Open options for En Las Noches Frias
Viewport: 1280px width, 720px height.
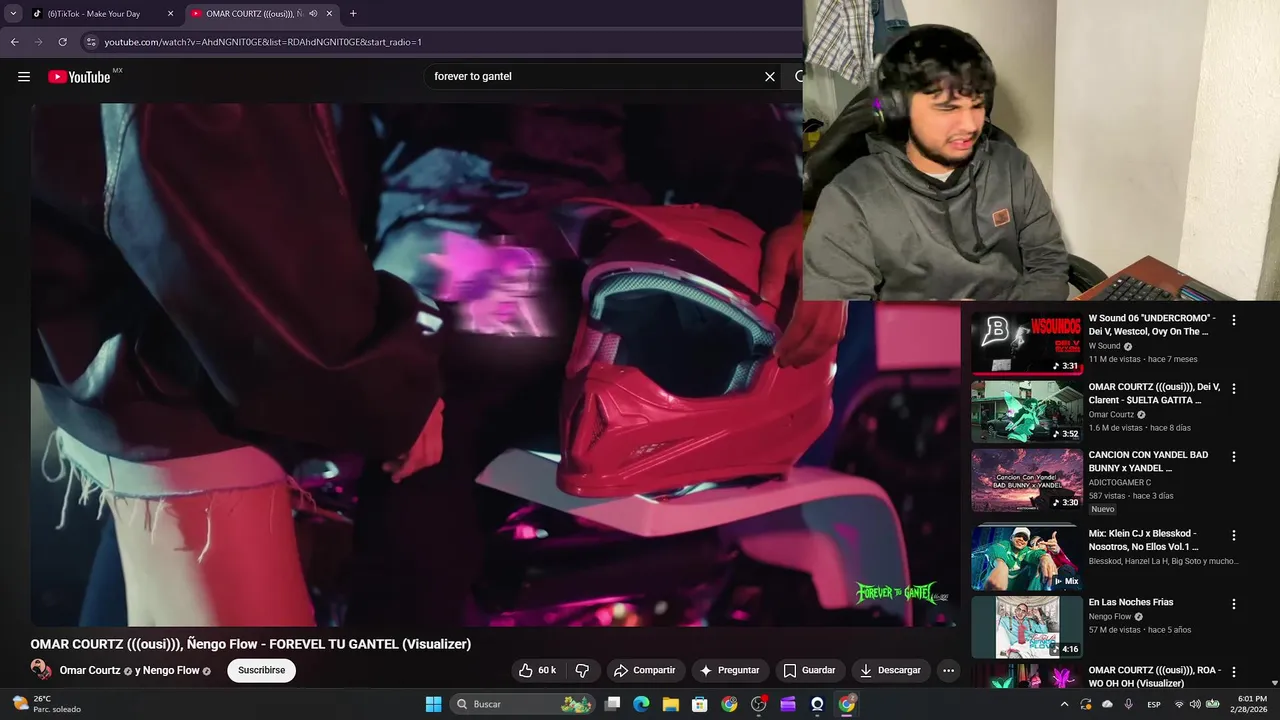tap(1234, 604)
